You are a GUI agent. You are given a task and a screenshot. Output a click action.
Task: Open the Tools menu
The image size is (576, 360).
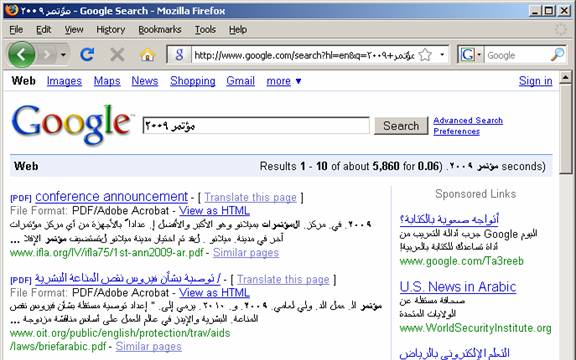pyautogui.click(x=205, y=30)
